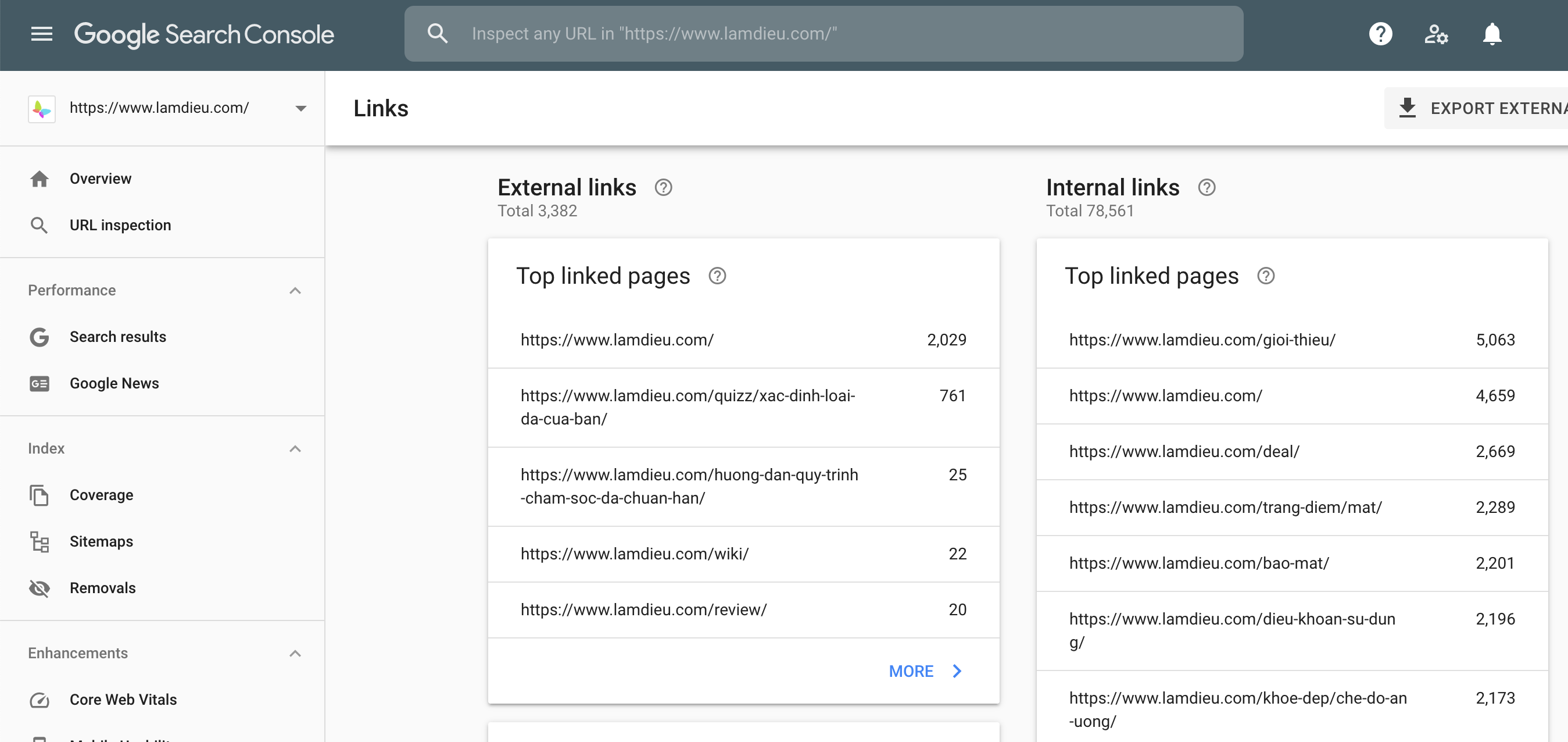Click the EXPORT EXTERNAL links button
The height and width of the screenshot is (742, 1568).
[1476, 108]
